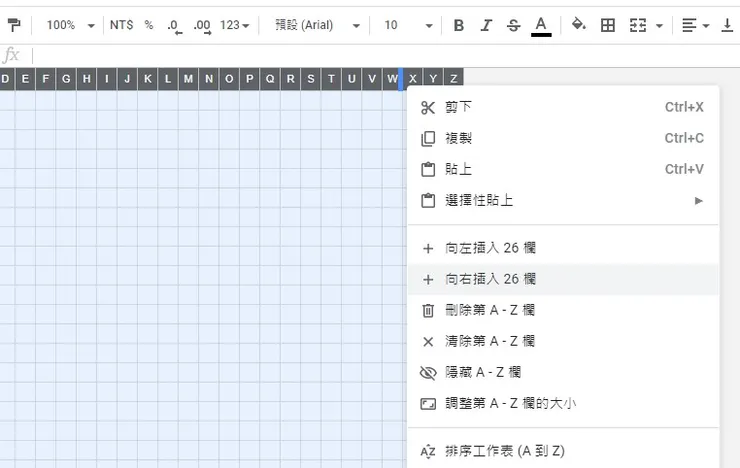Image resolution: width=740 pixels, height=468 pixels.
Task: Open the borders tool
Action: coord(608,25)
